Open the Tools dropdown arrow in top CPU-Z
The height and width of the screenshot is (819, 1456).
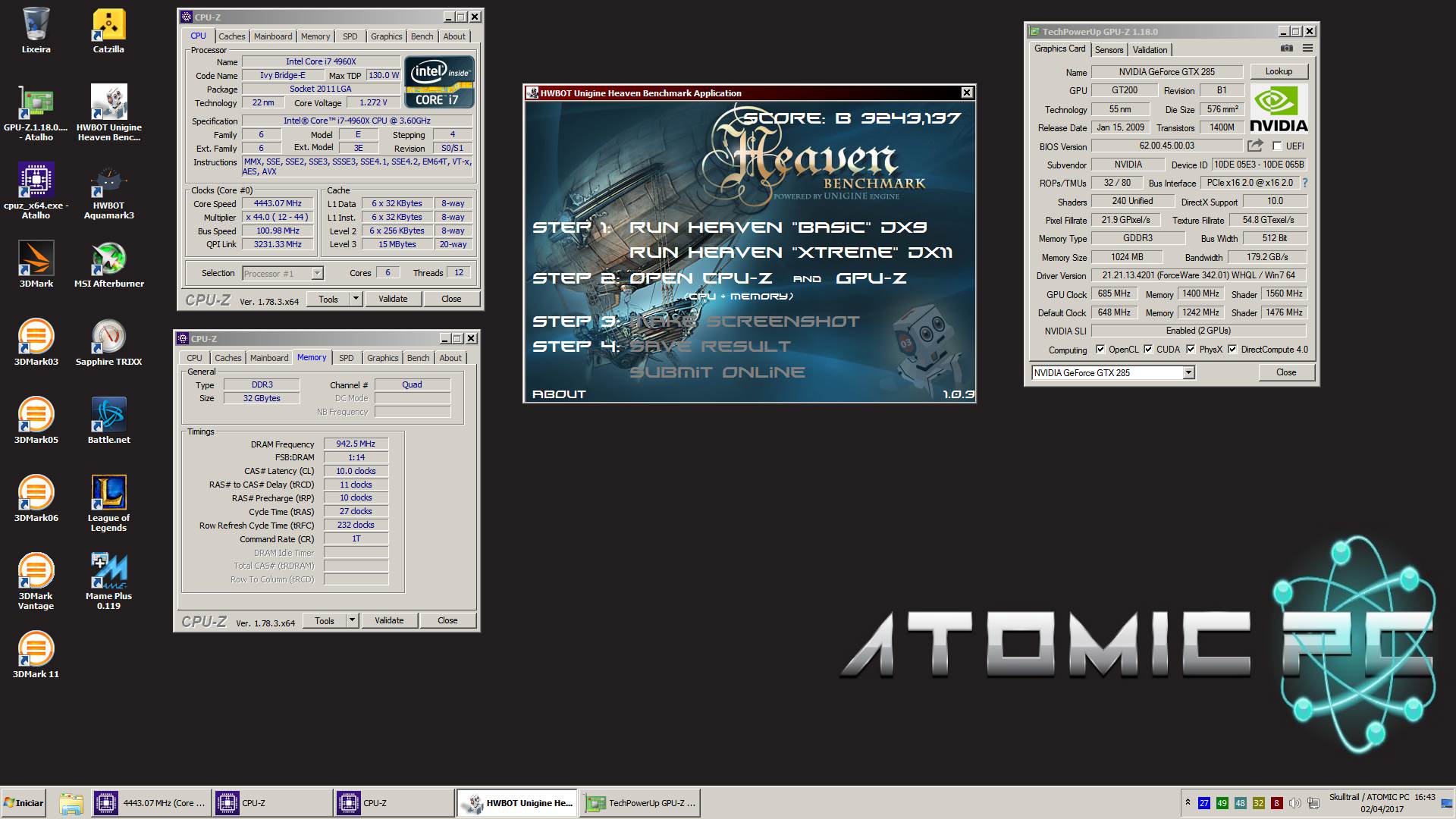(356, 299)
